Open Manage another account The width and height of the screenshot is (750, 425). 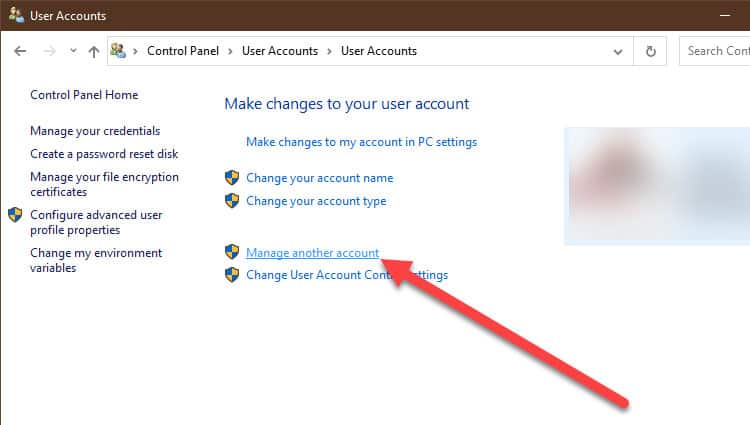[x=312, y=252]
